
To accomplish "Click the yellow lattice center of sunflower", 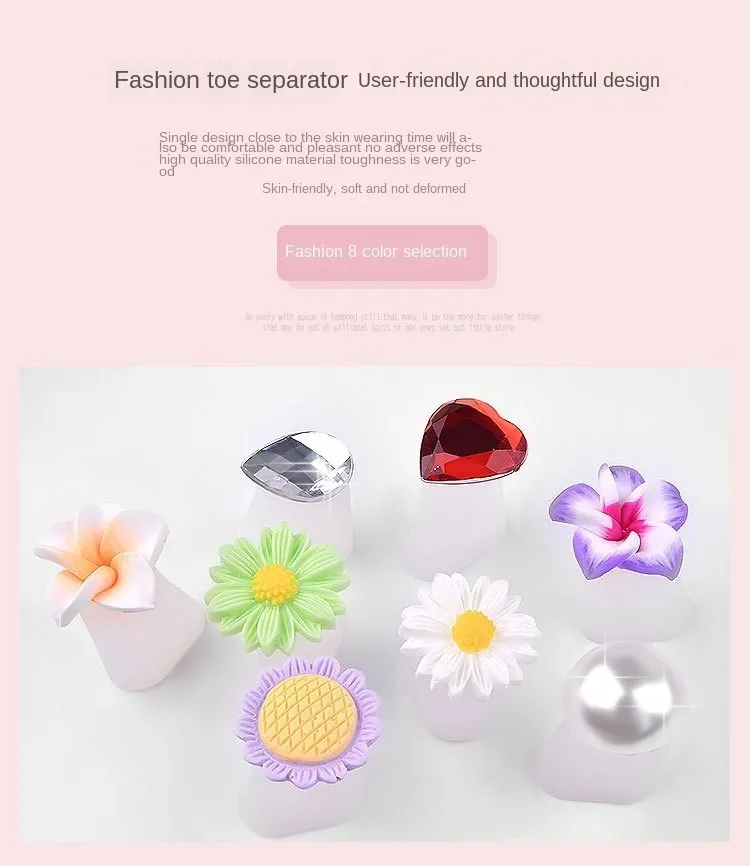I will pyautogui.click(x=309, y=721).
